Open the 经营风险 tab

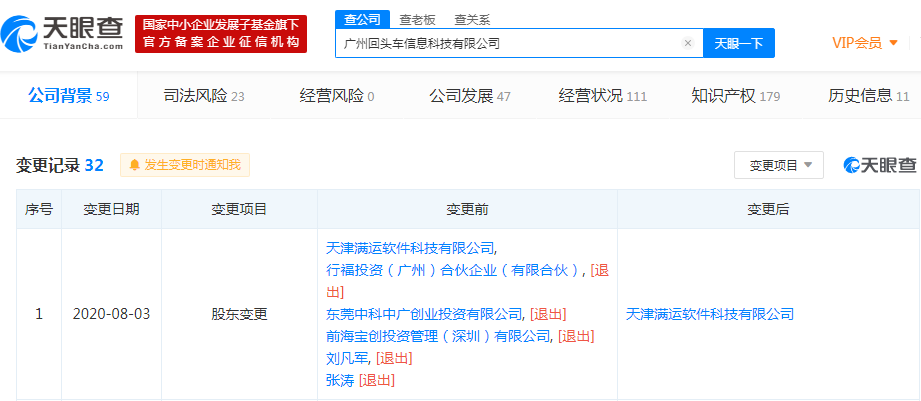coord(337,96)
